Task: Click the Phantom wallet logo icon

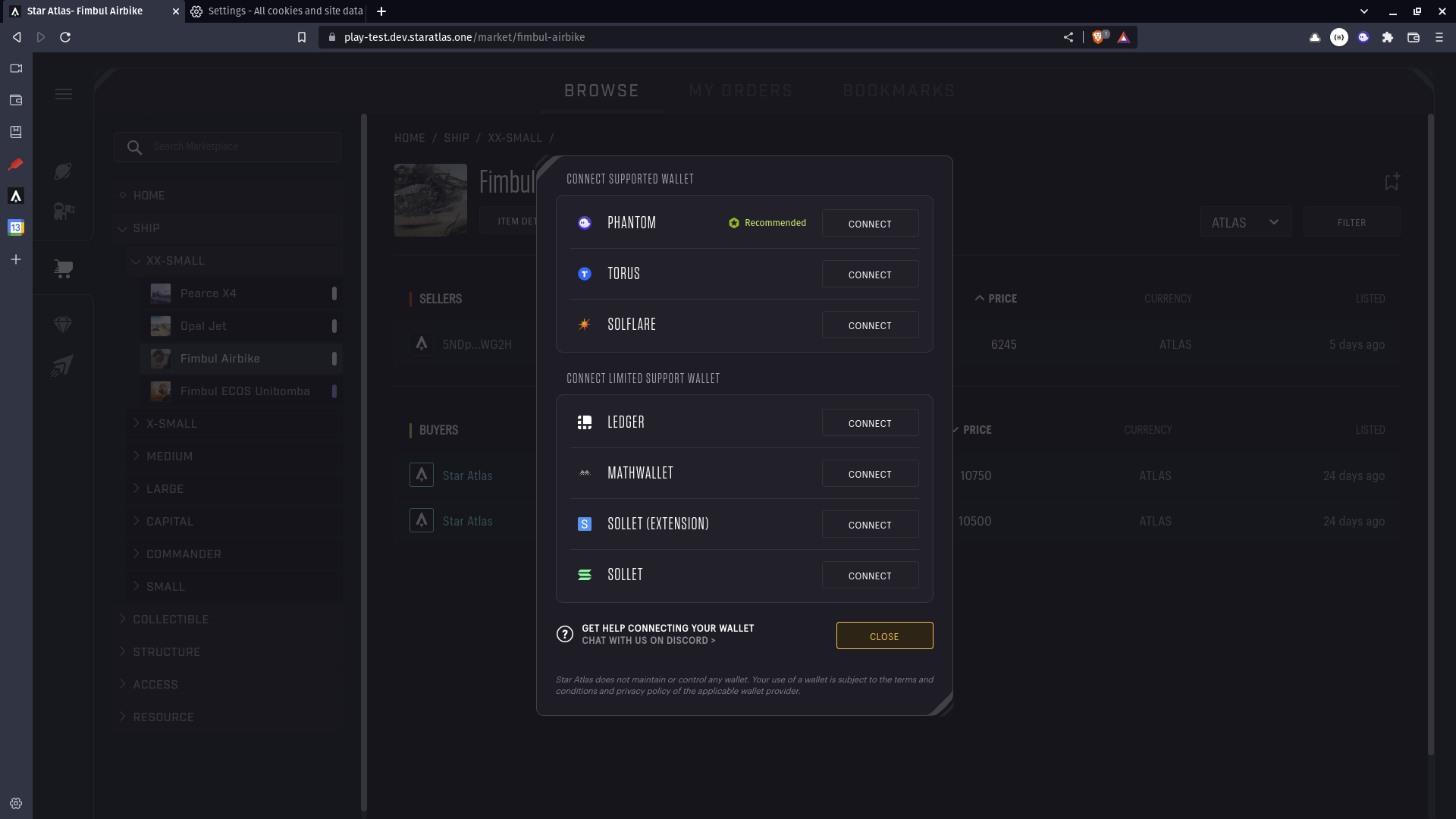Action: tap(585, 223)
